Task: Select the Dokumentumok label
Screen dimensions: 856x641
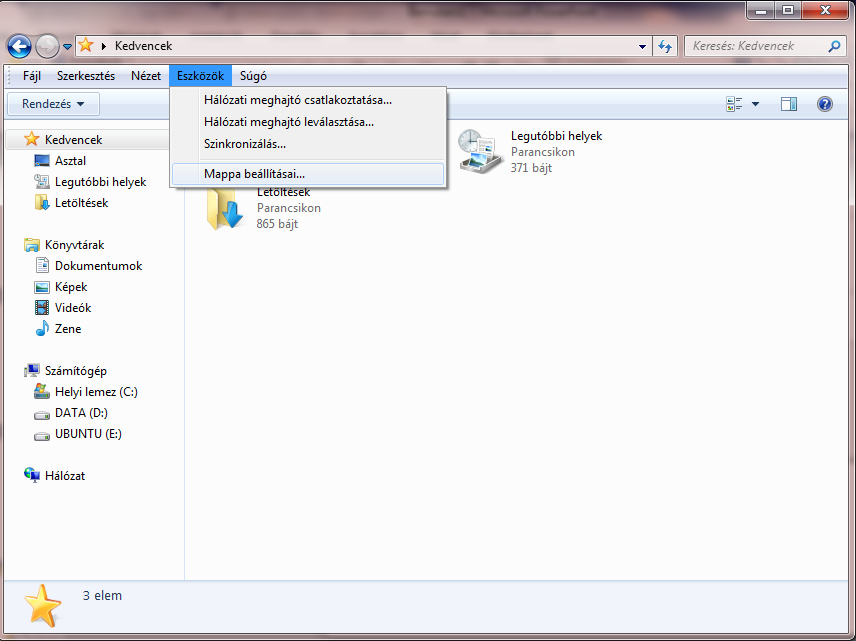Action: tap(99, 266)
